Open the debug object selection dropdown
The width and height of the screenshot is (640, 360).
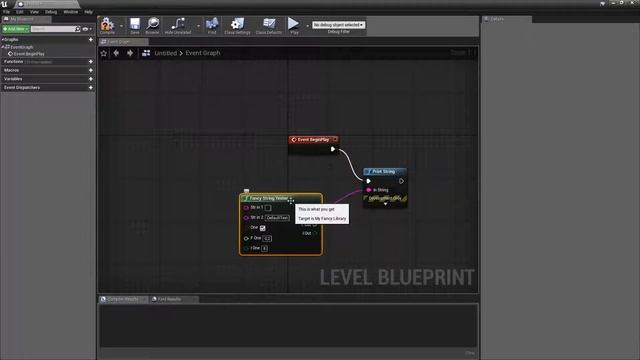coord(338,25)
